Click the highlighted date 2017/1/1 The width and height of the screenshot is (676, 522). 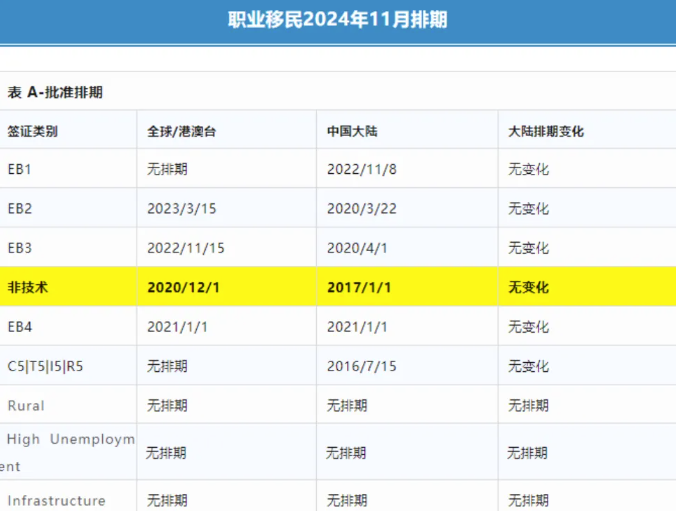coord(359,288)
